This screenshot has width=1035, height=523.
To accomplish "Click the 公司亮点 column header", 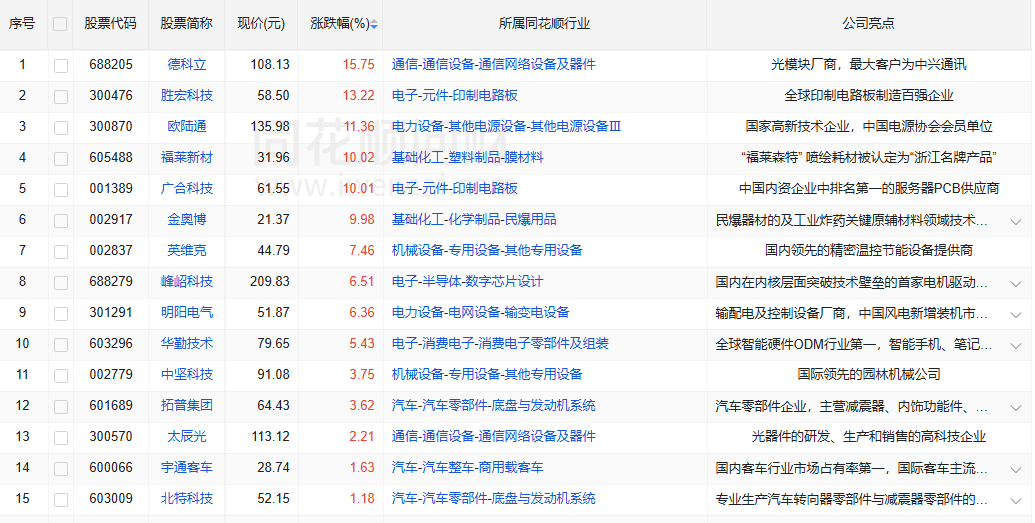I will (x=869, y=23).
